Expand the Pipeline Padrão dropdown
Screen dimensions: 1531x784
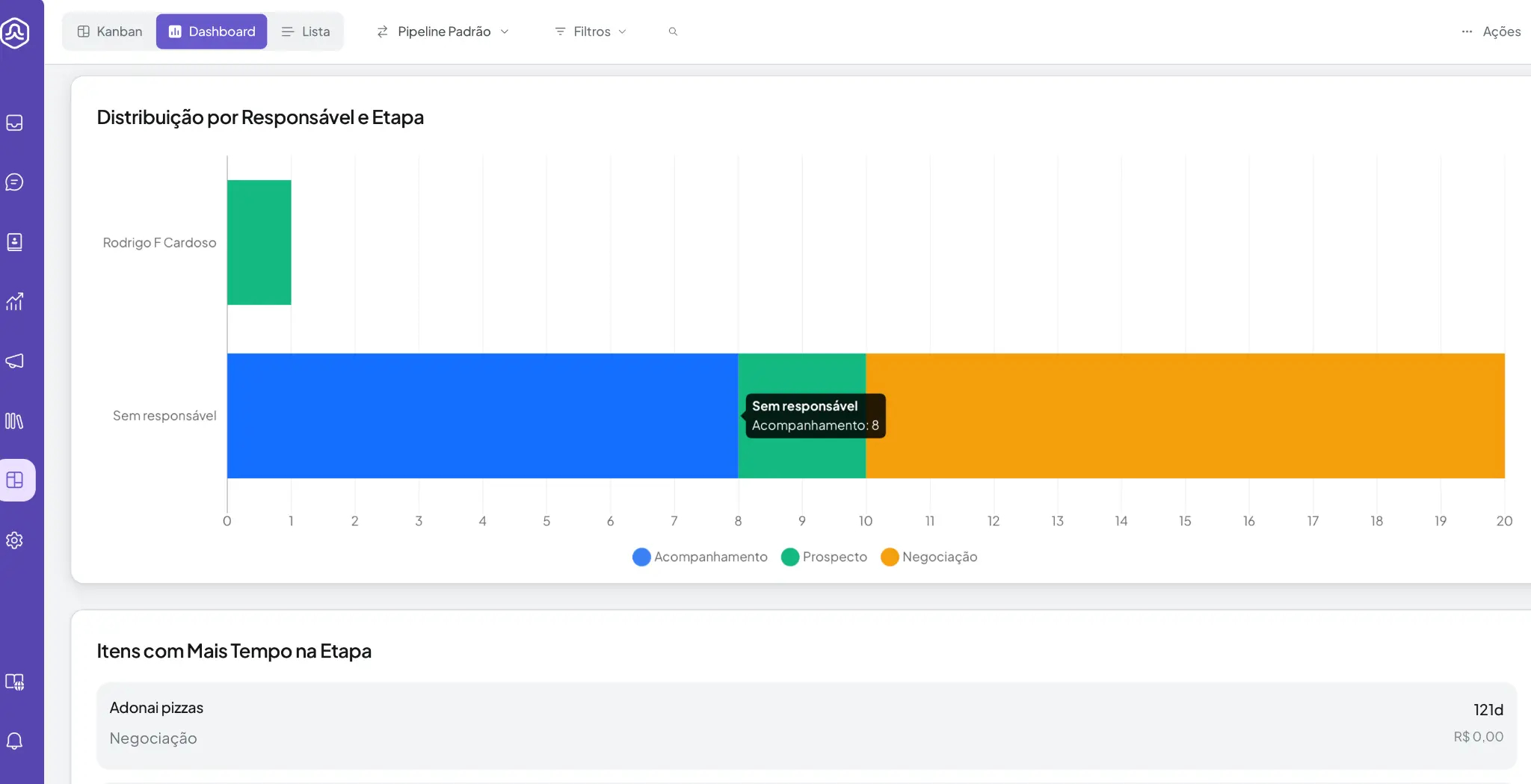(x=443, y=31)
